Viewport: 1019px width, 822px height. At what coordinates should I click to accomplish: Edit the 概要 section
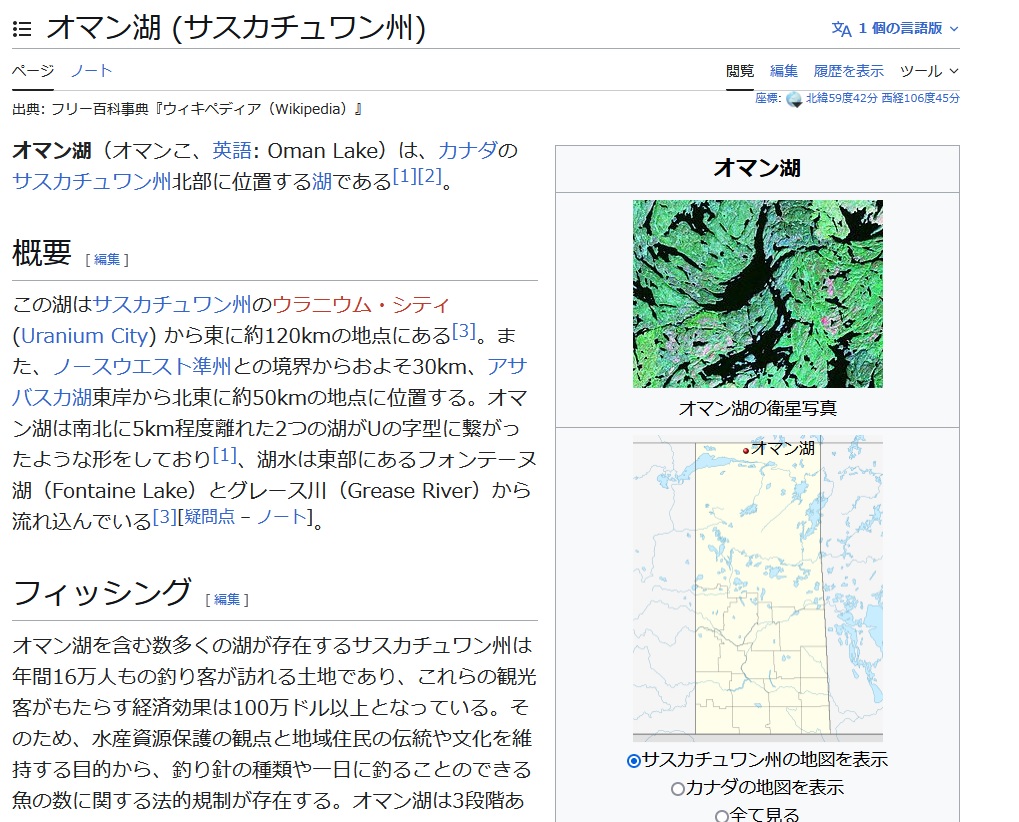(x=107, y=259)
